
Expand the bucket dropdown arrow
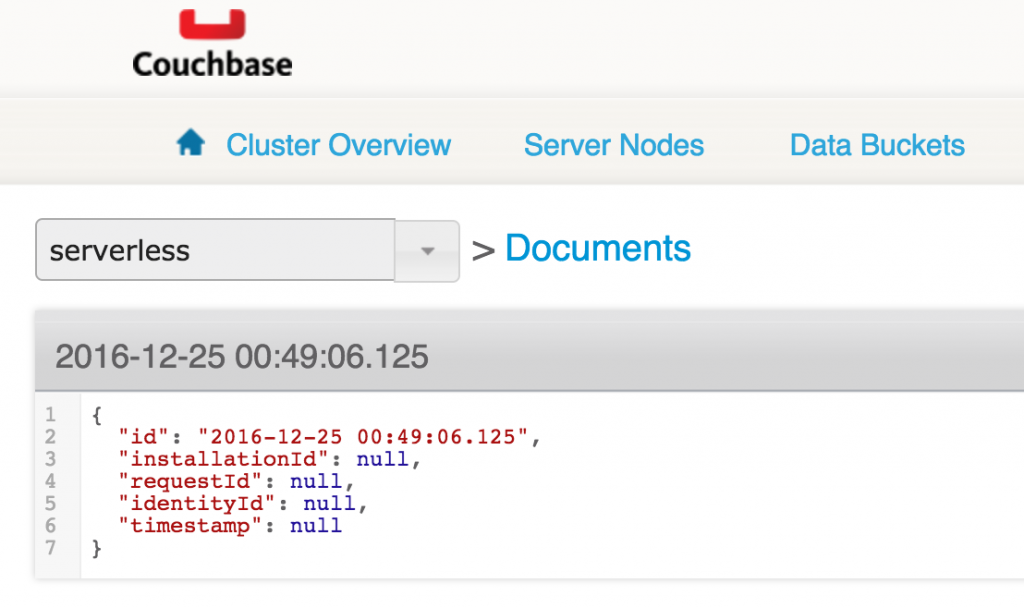click(427, 251)
